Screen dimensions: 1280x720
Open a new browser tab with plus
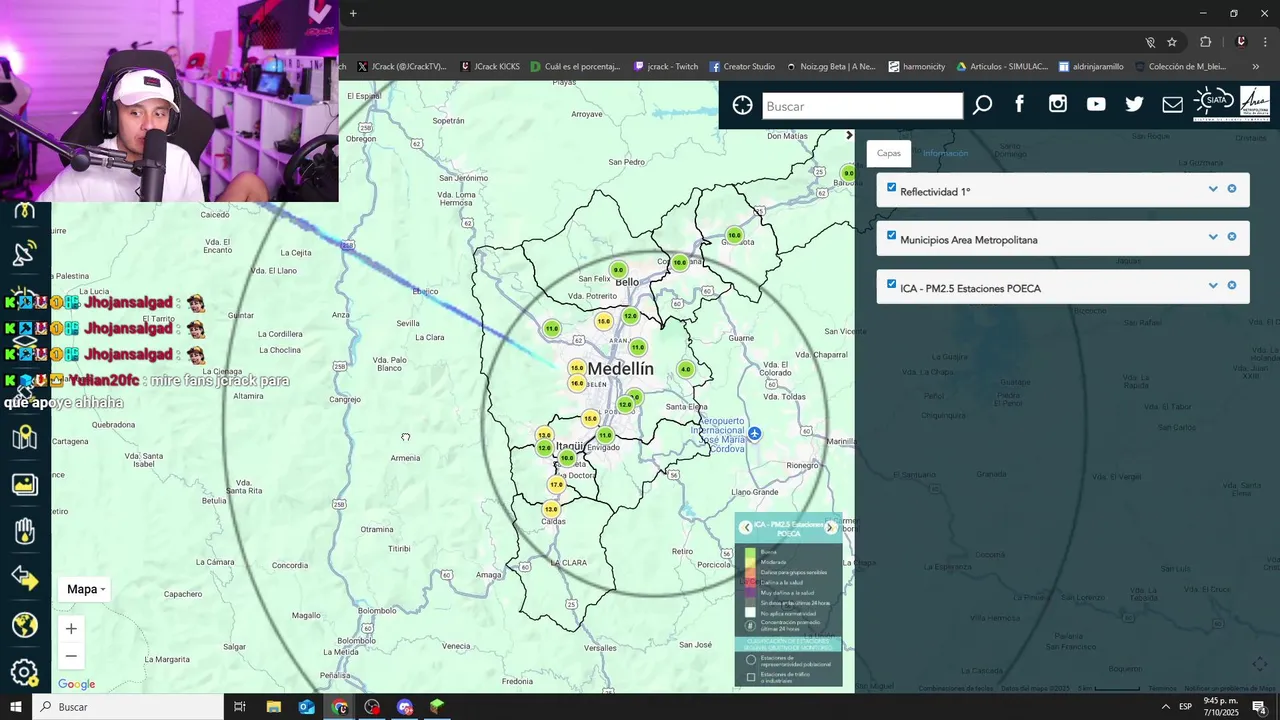coord(353,13)
